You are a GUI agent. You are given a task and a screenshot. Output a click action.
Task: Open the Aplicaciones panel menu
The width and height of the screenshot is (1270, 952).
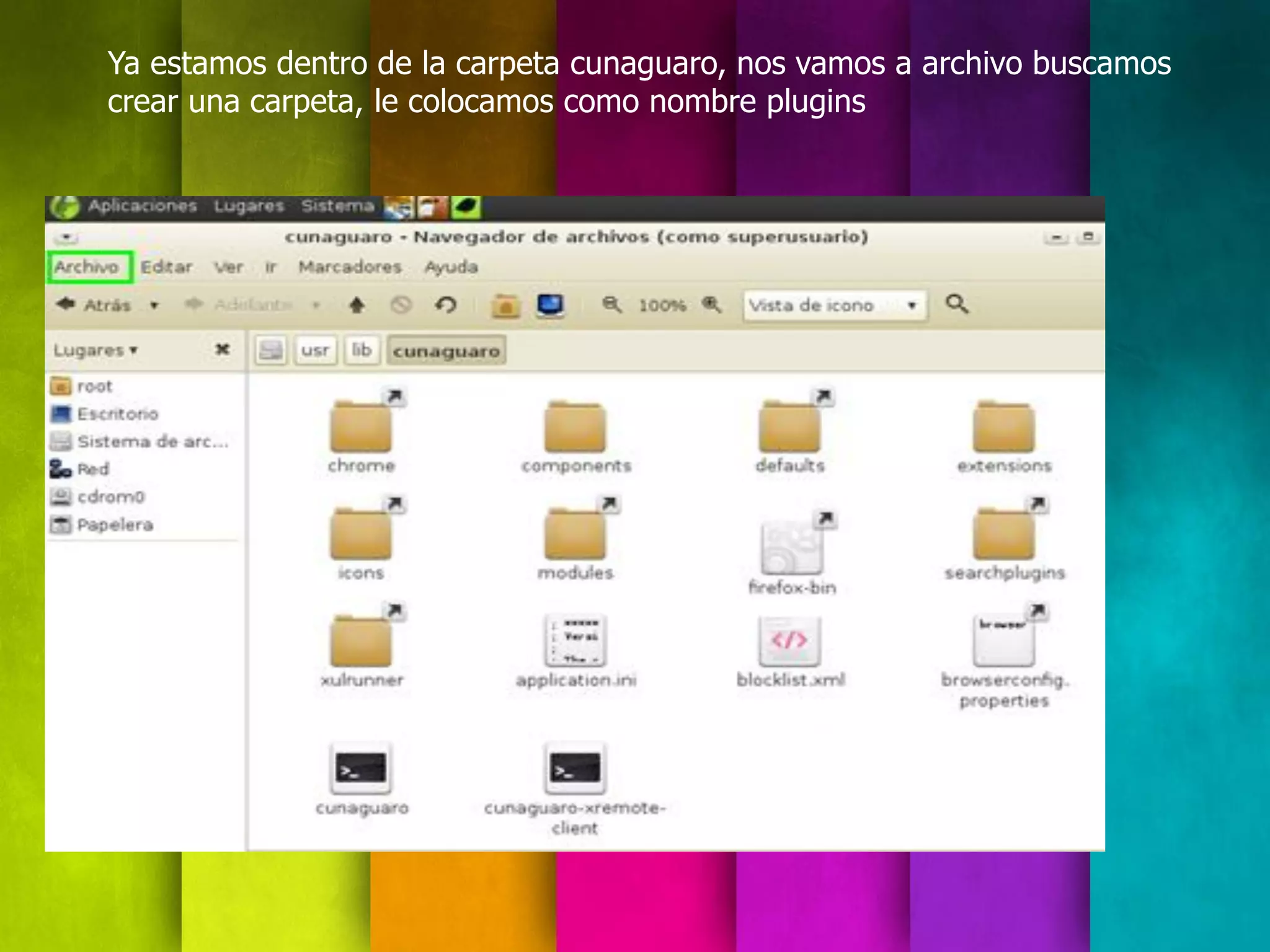click(x=143, y=206)
